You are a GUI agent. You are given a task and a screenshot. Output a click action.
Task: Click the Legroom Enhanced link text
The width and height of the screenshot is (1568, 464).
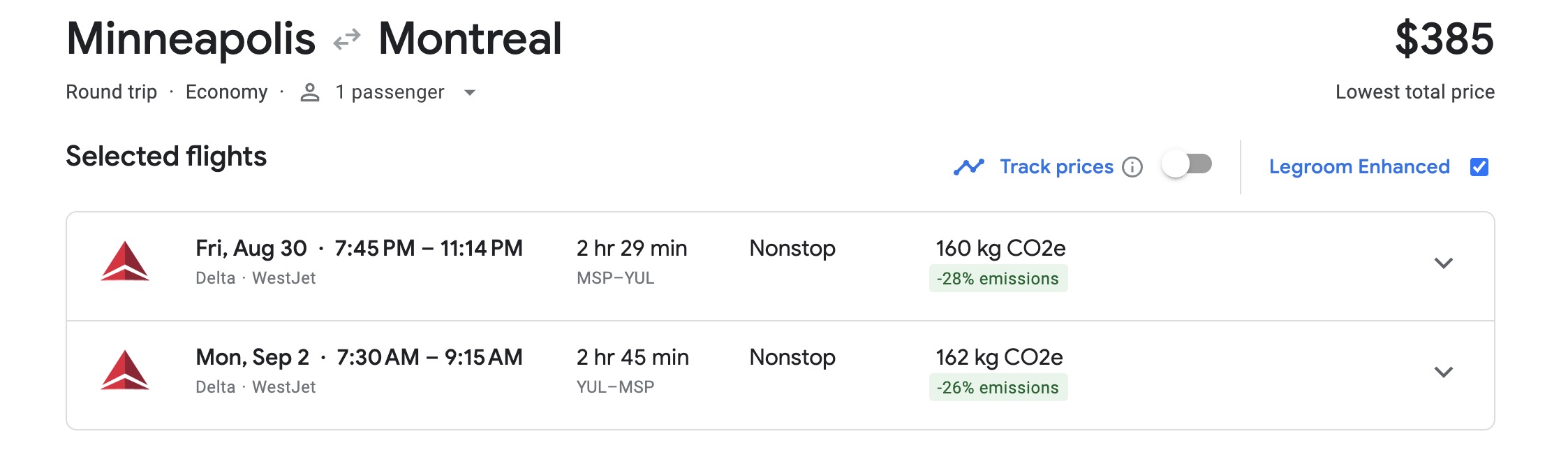point(1360,166)
